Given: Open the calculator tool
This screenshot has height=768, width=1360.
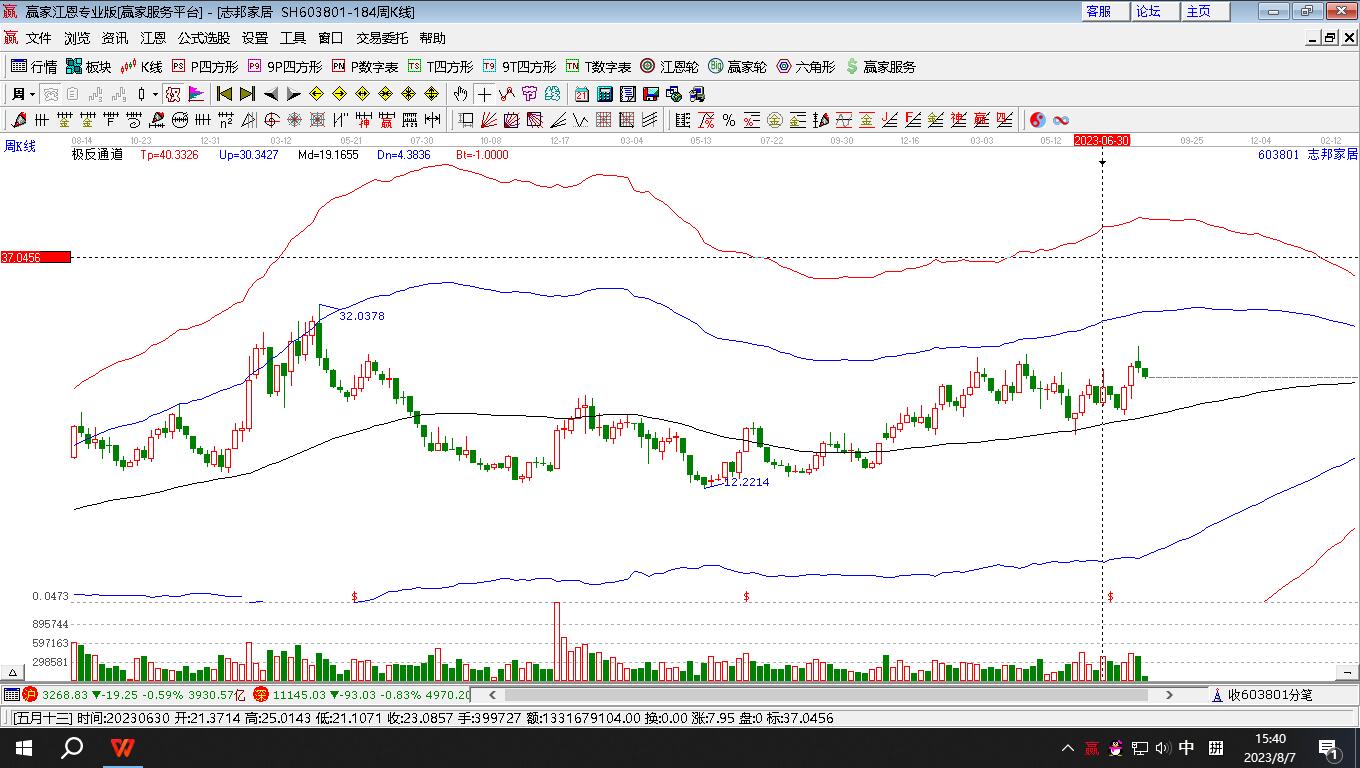Looking at the screenshot, I should coord(605,94).
